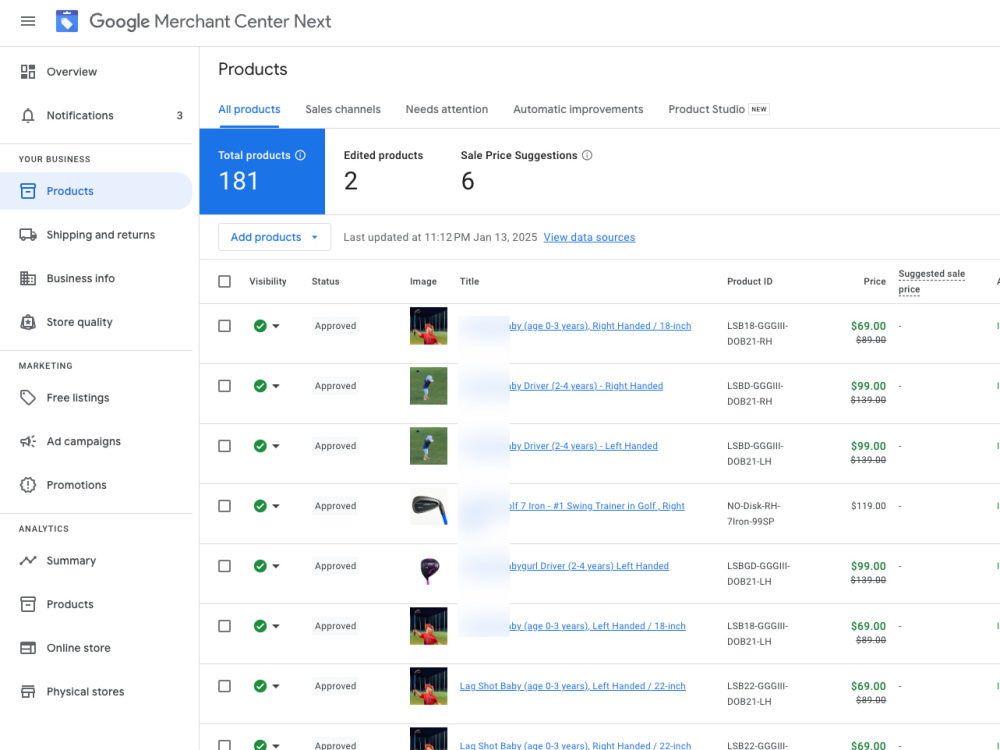Click the Summary trend line icon
This screenshot has width=1000, height=750.
coord(28,561)
